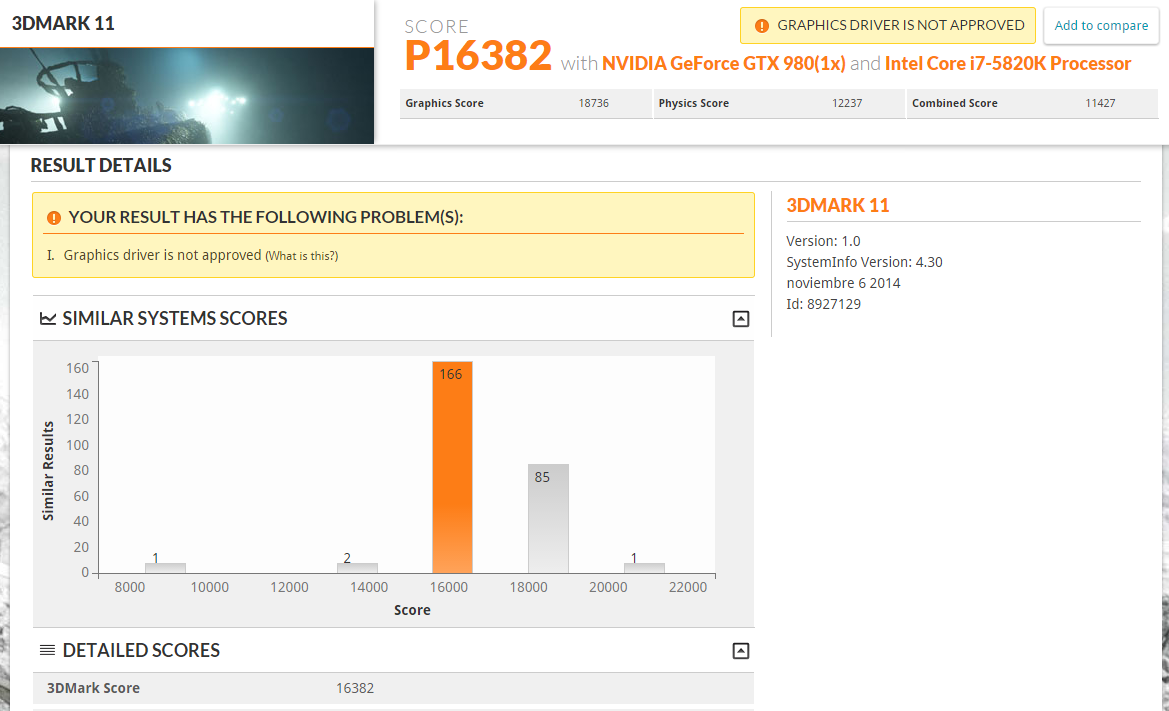This screenshot has height=711, width=1169.
Task: Open the Intel Core i7-5820K Processor link
Action: [x=1008, y=63]
